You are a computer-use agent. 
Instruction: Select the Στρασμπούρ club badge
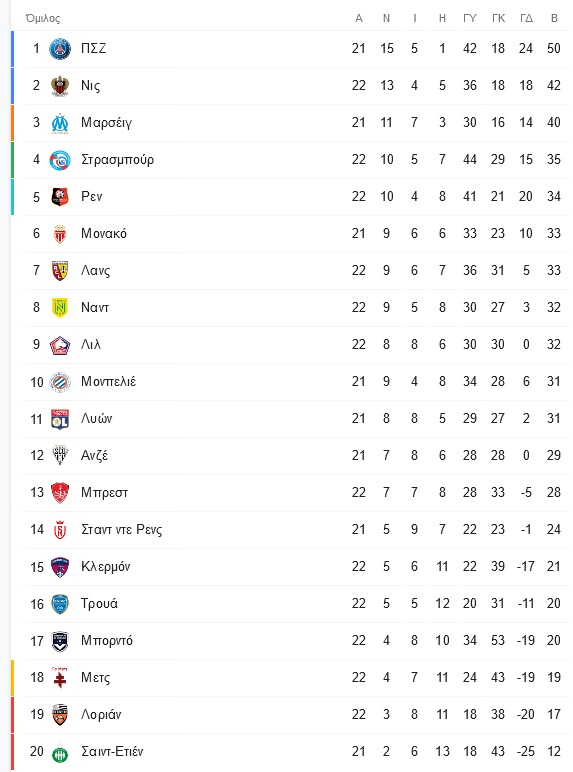point(60,160)
